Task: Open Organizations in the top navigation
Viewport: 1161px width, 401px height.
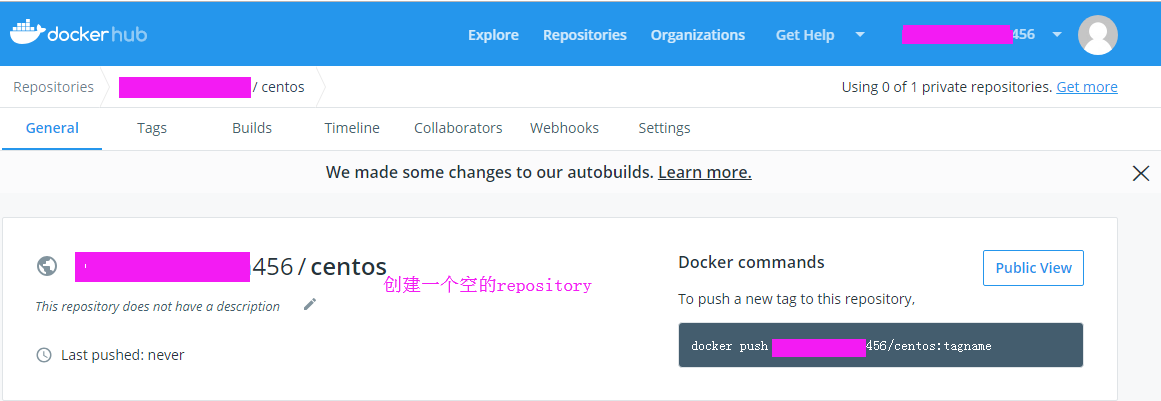Action: click(x=697, y=35)
